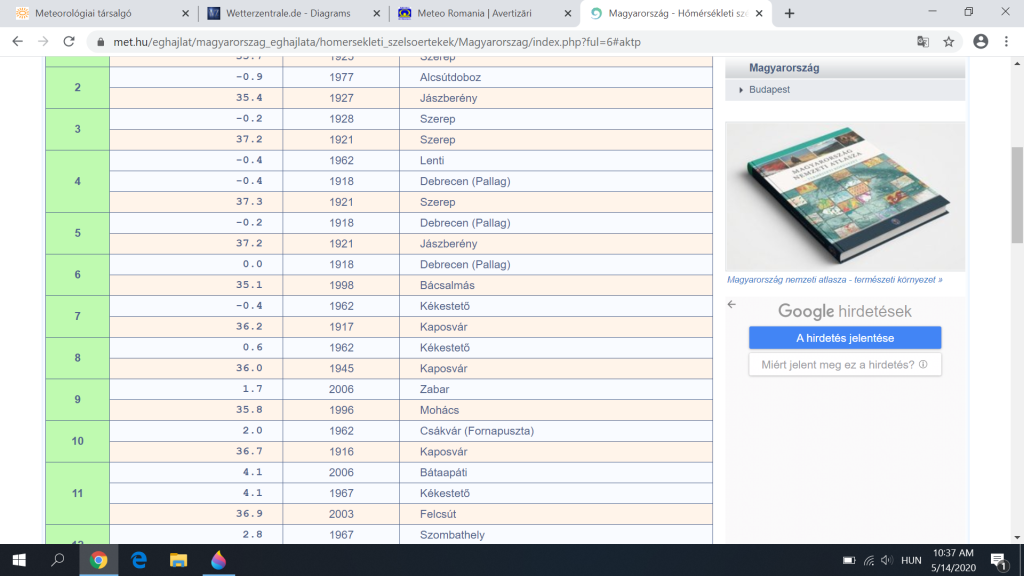
Task: Open the 'Magyarország nemzeti atlasza' link
Action: click(x=833, y=280)
